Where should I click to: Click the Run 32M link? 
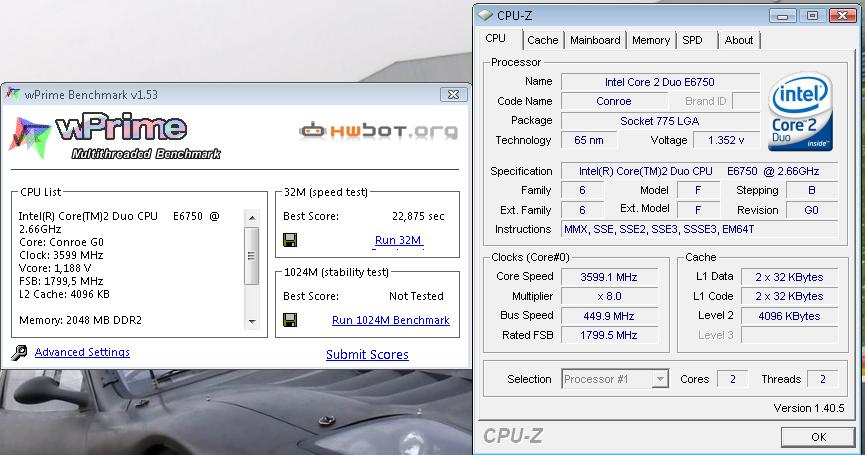pyautogui.click(x=398, y=240)
